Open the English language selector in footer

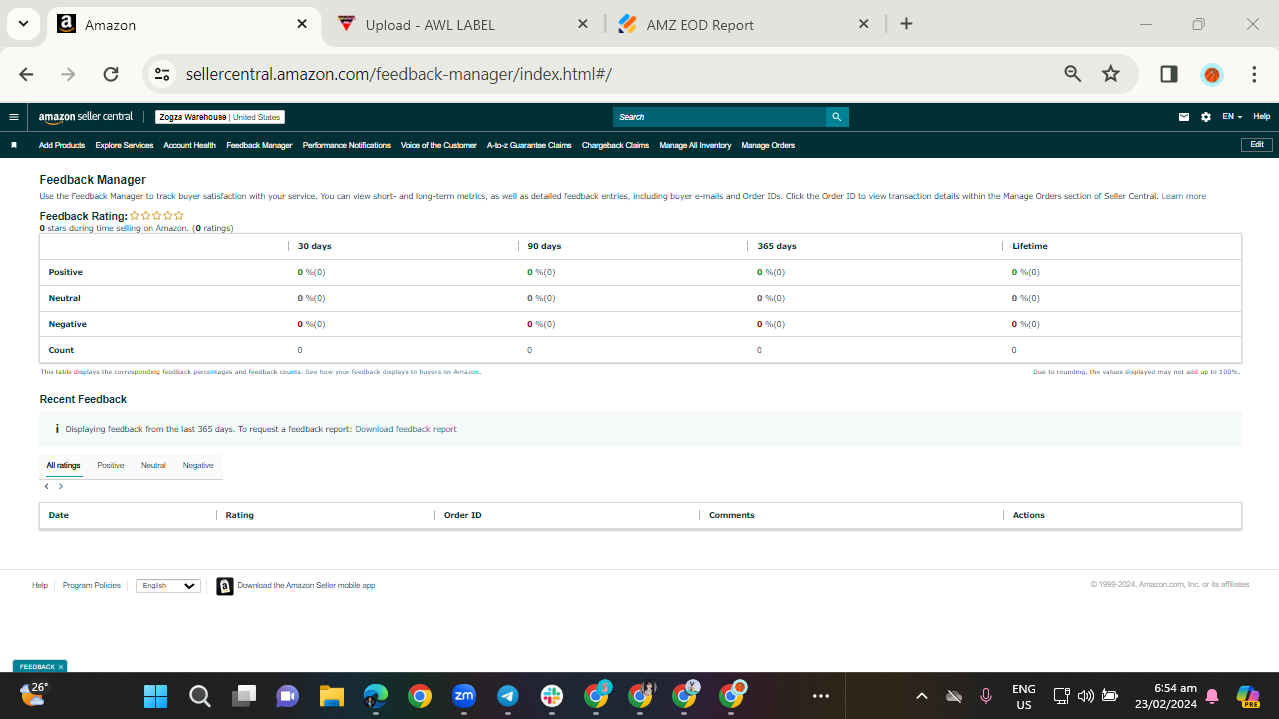[168, 586]
